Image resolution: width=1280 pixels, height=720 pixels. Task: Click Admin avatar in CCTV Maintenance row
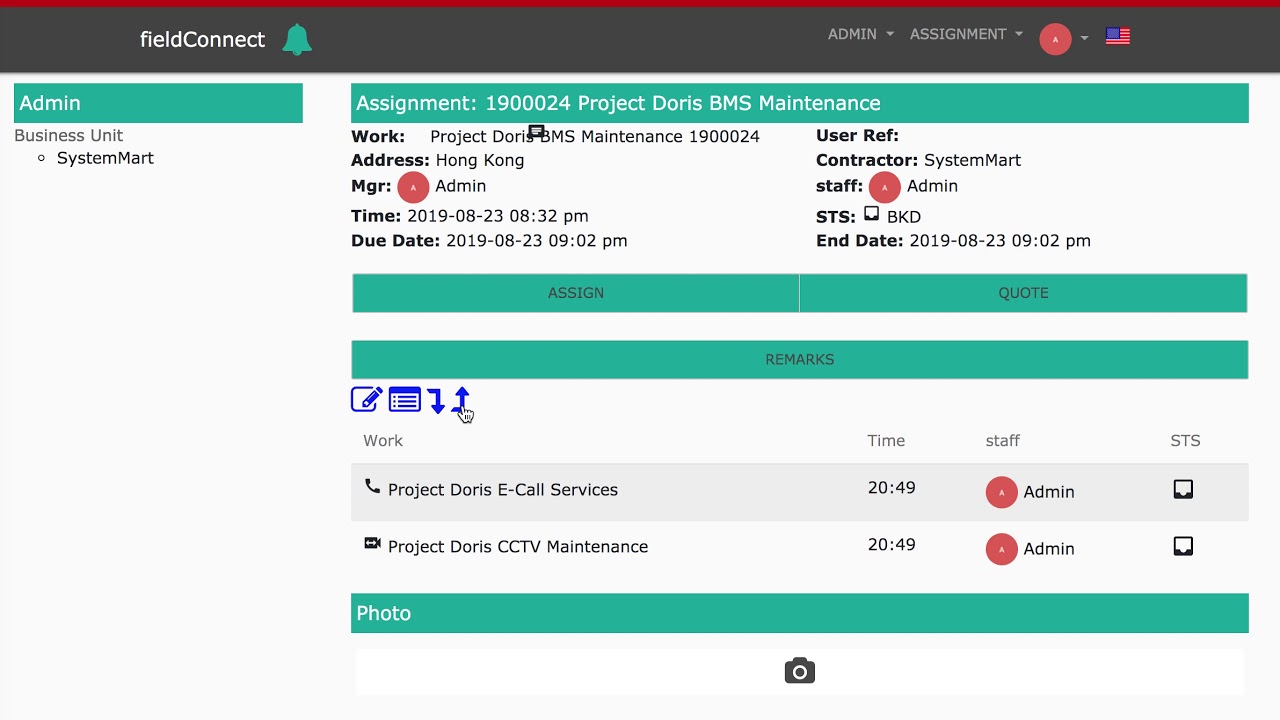[x=1001, y=549]
